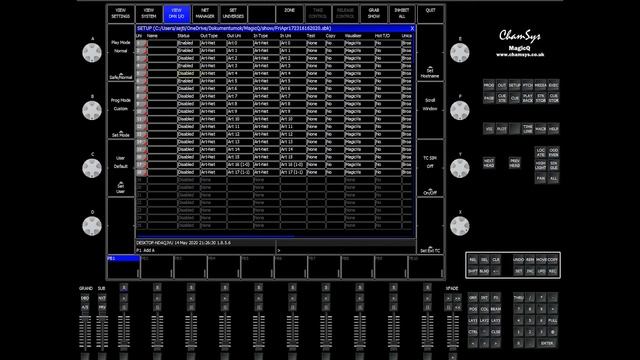Click the FULL keypad key
The image size is (640, 360).
553,320
